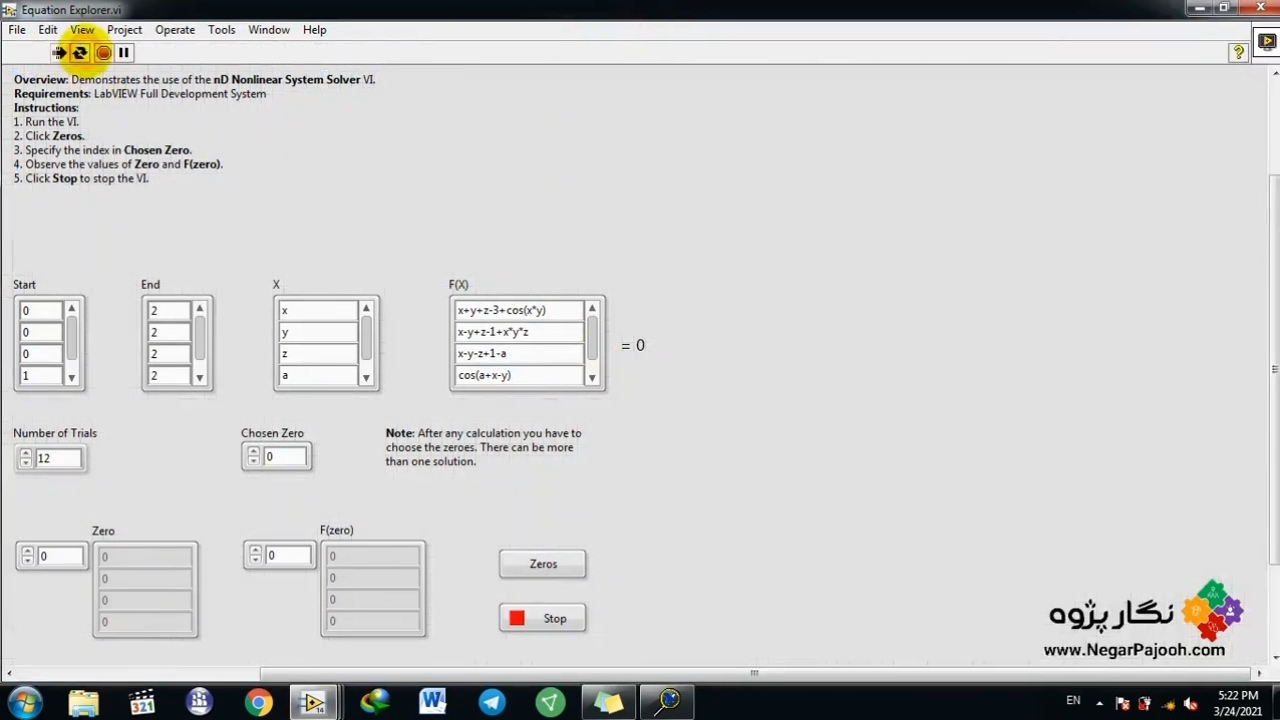Click the Abort Execution stop icon
Screen dimensions: 1280x720
click(x=103, y=53)
